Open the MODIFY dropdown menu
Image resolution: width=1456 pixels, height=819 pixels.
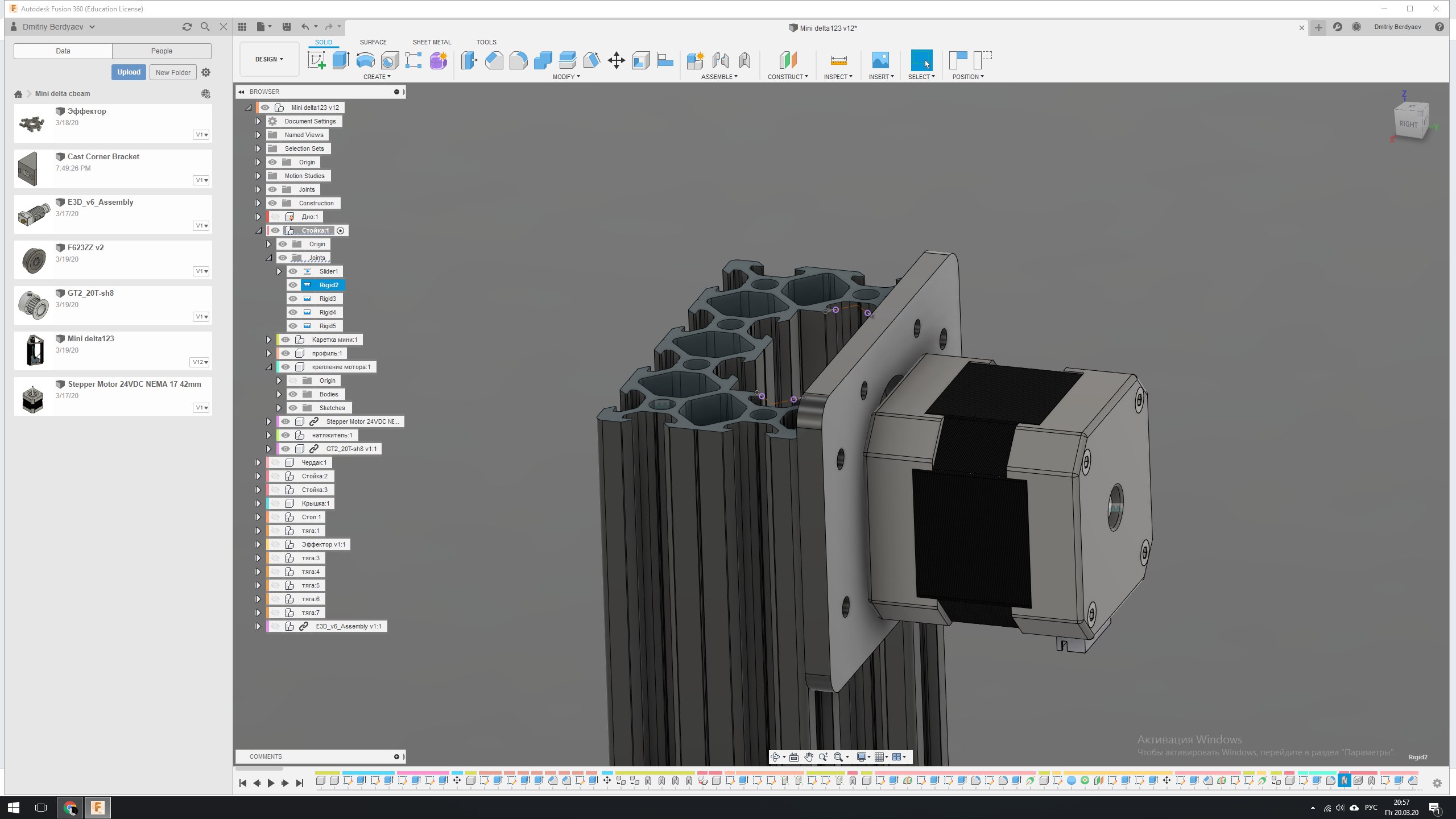click(566, 77)
